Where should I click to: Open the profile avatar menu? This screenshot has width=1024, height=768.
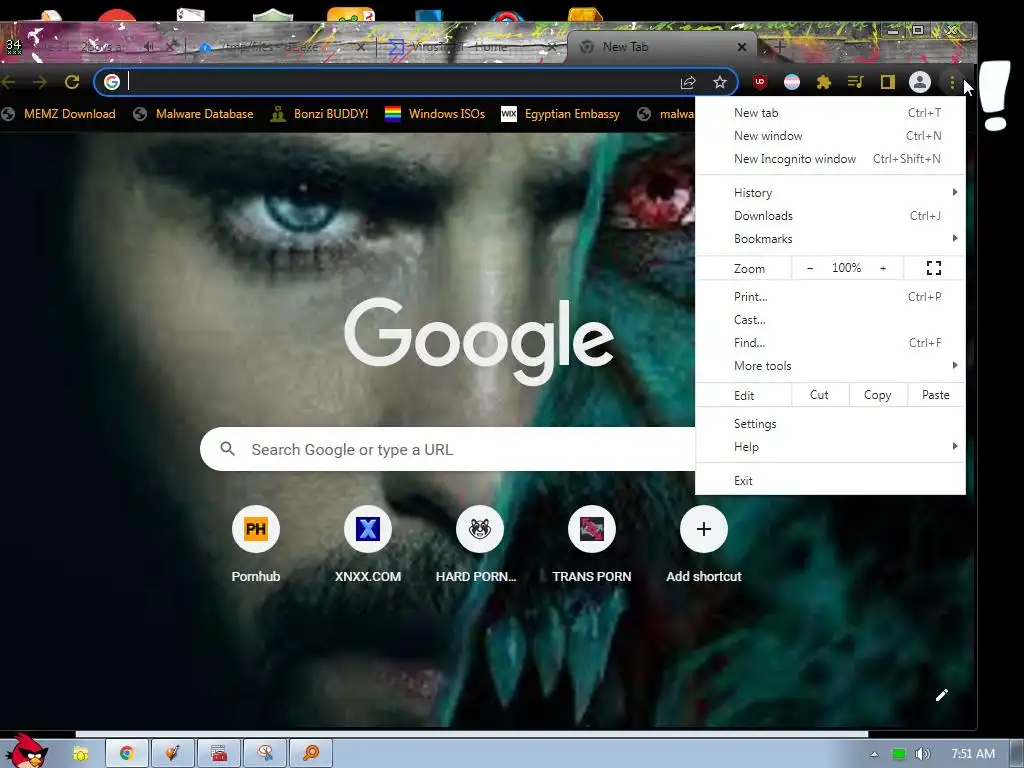920,82
